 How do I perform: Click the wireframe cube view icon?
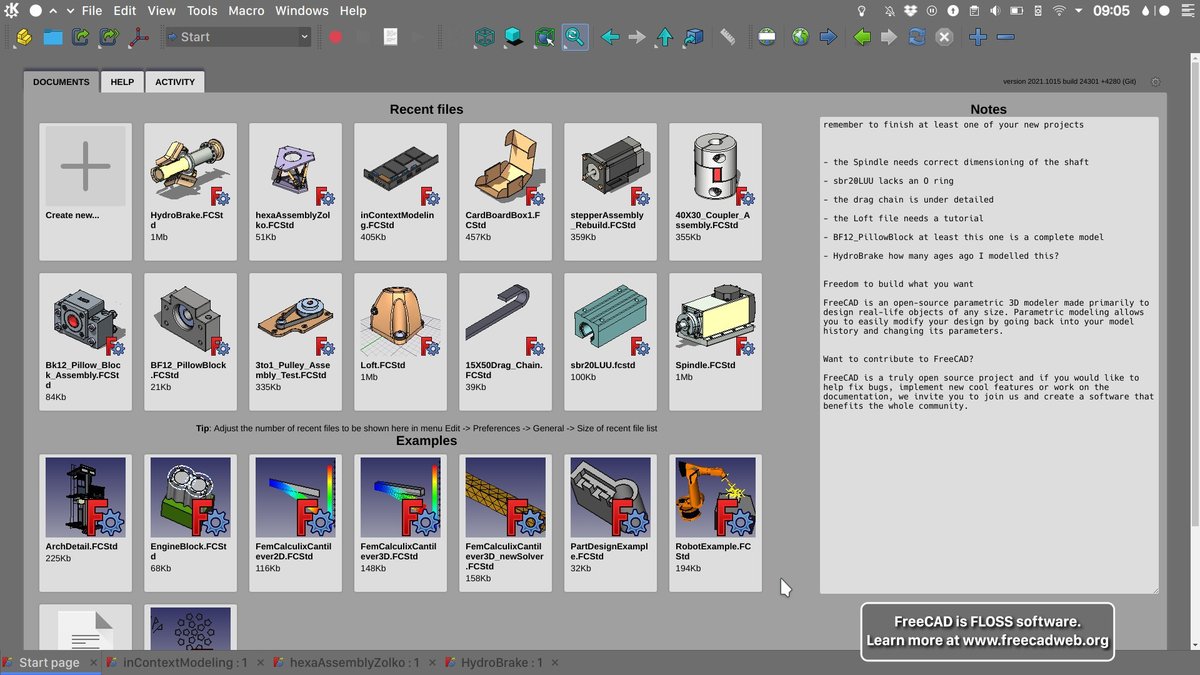pyautogui.click(x=484, y=37)
